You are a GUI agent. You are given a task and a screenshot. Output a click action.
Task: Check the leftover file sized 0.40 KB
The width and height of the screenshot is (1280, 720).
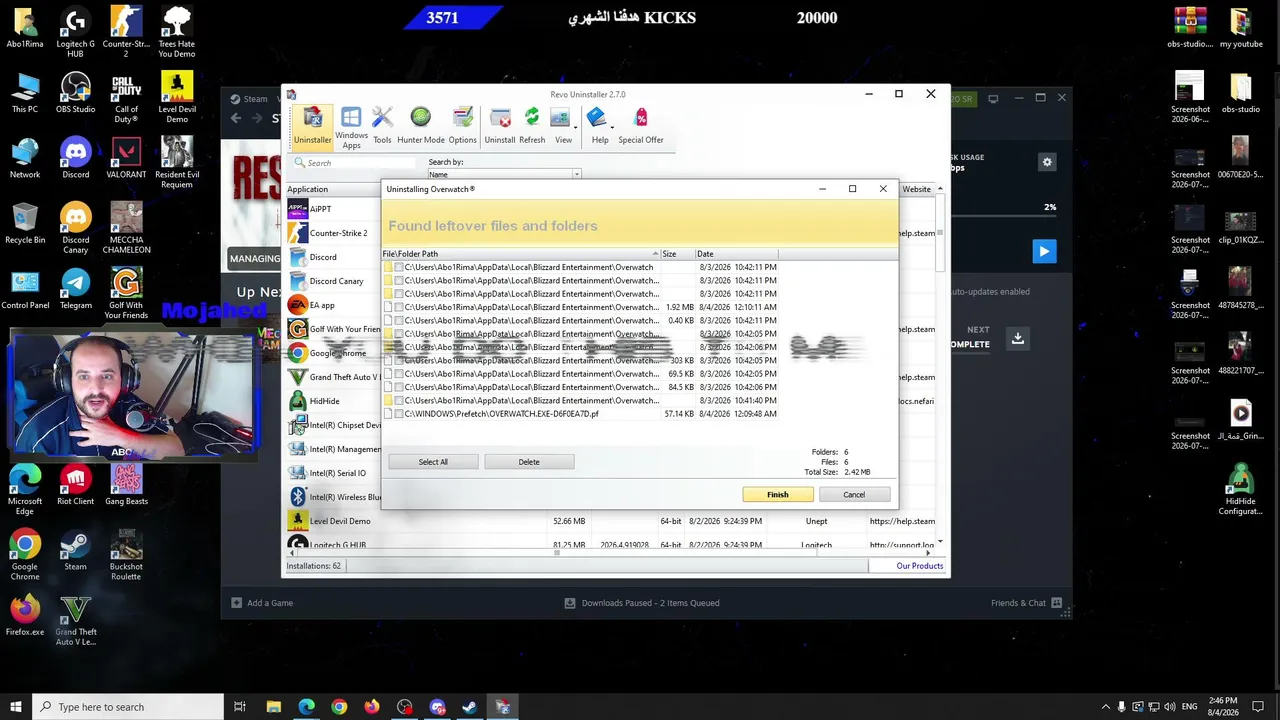pyautogui.click(x=399, y=321)
